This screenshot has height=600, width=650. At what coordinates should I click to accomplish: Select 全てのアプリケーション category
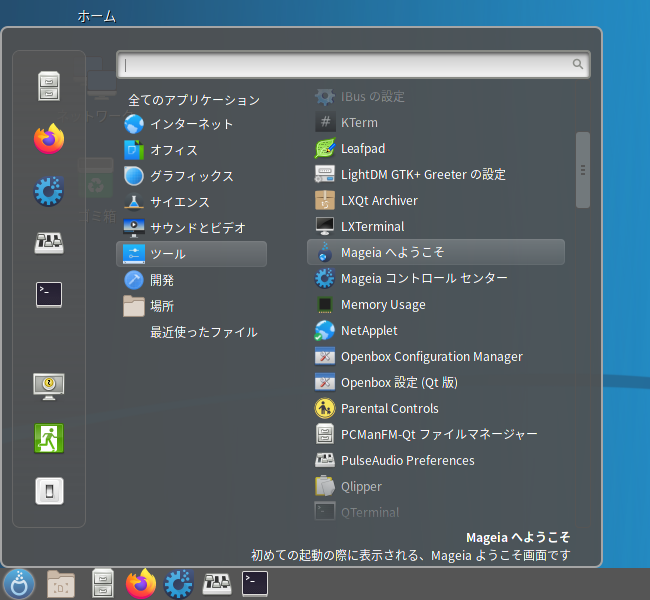click(194, 100)
